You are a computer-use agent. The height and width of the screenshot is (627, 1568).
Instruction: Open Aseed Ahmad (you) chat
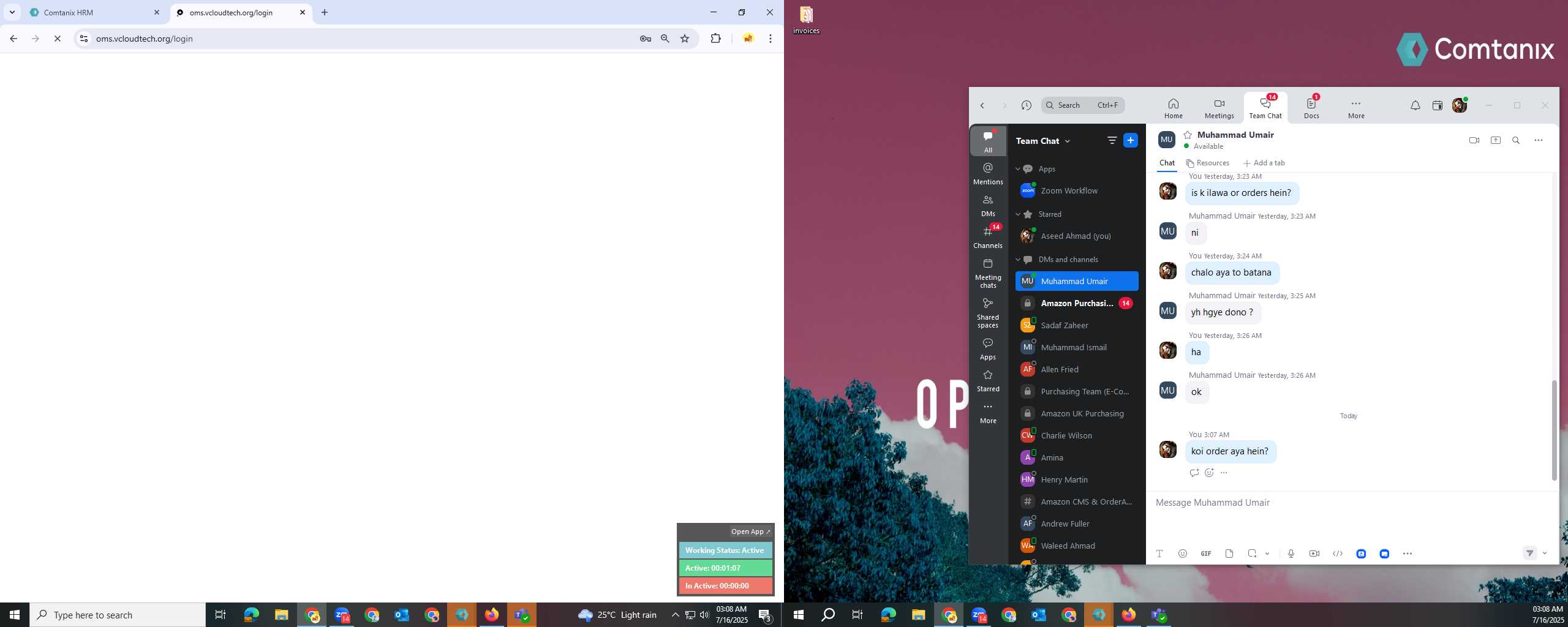(x=1077, y=236)
